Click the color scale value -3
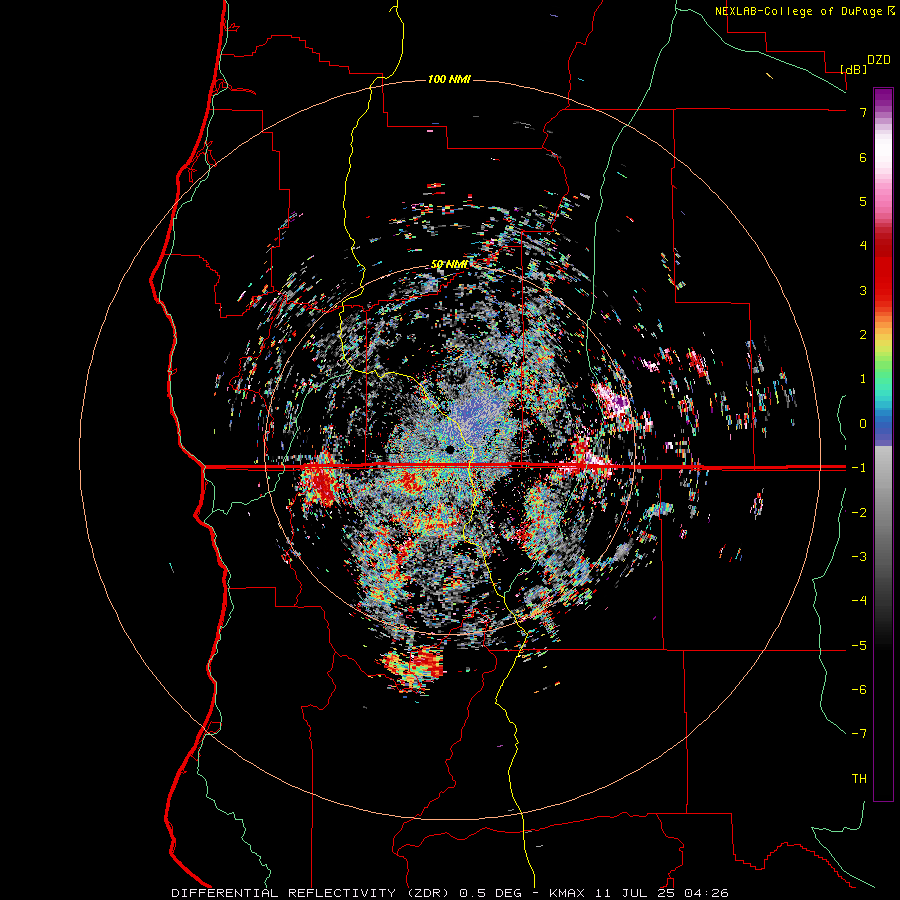 (859, 556)
